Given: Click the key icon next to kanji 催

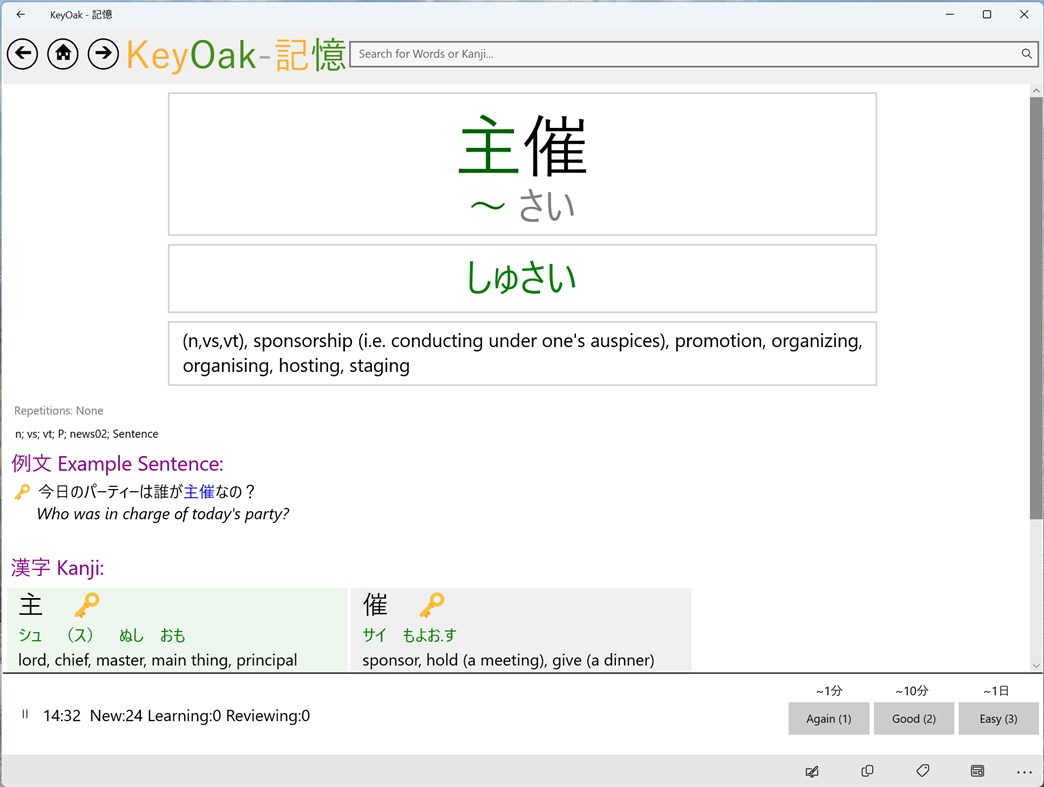Looking at the screenshot, I should (x=432, y=603).
